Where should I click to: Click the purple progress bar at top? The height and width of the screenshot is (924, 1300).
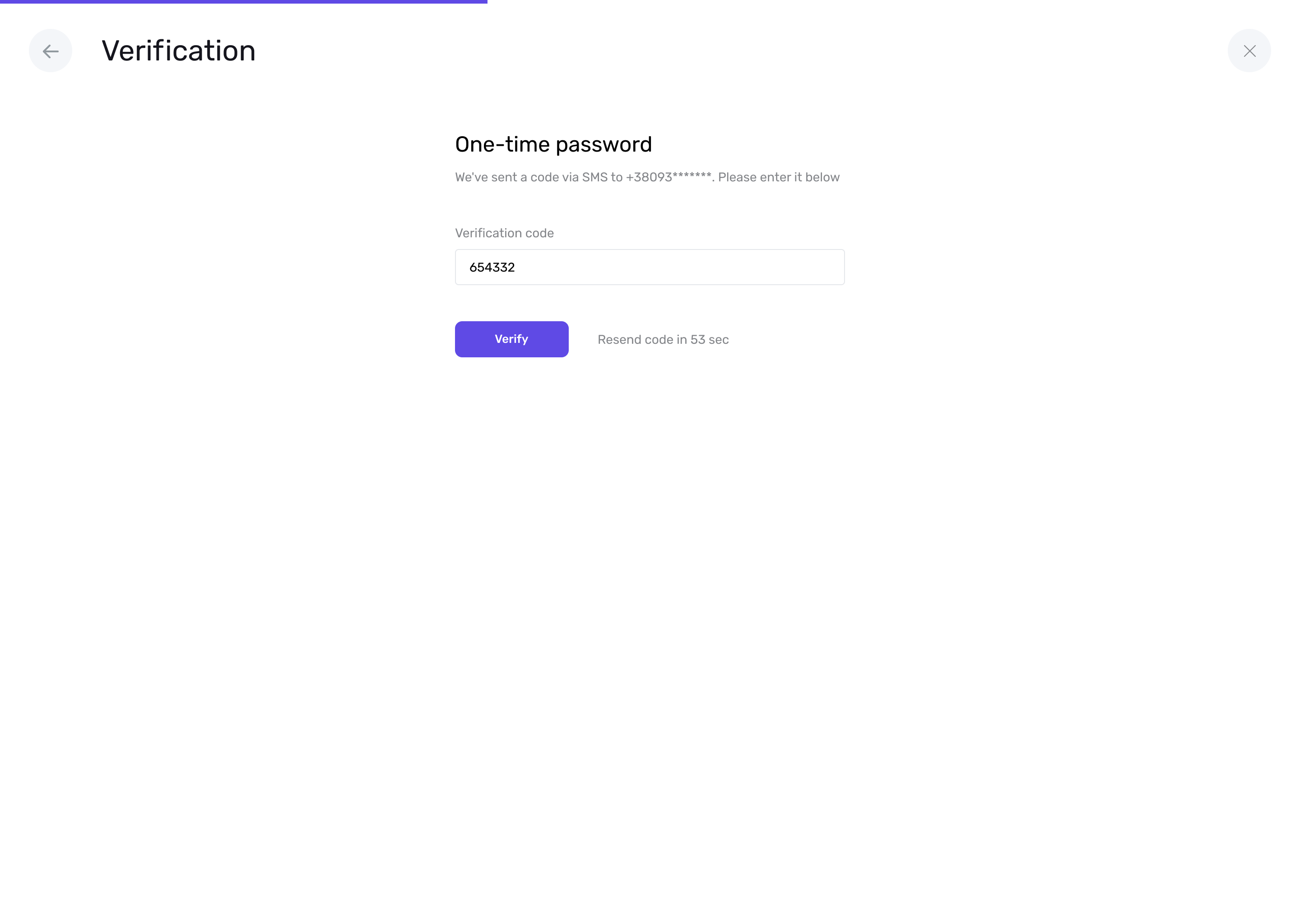pyautogui.click(x=244, y=2)
